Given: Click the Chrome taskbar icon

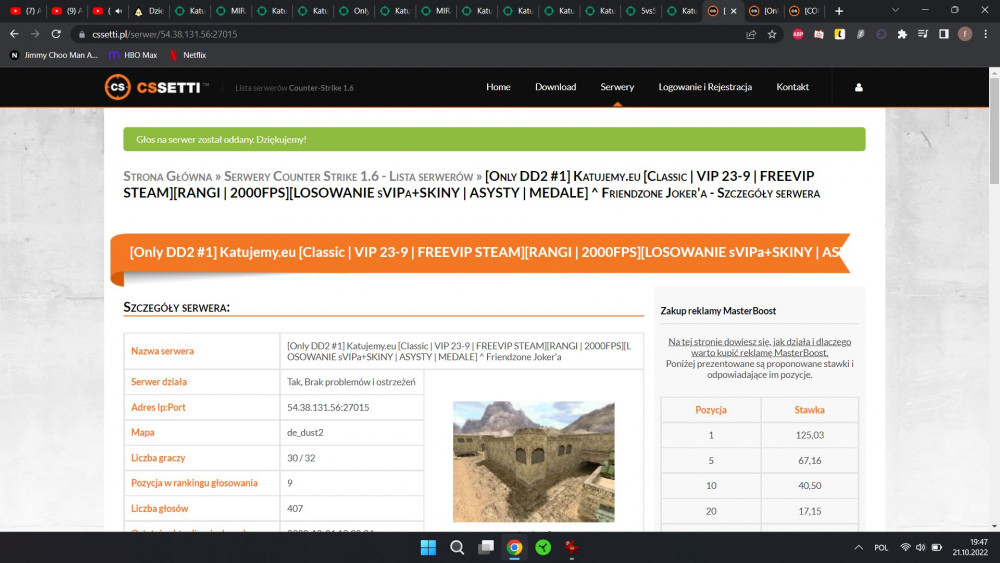Looking at the screenshot, I should tap(515, 548).
